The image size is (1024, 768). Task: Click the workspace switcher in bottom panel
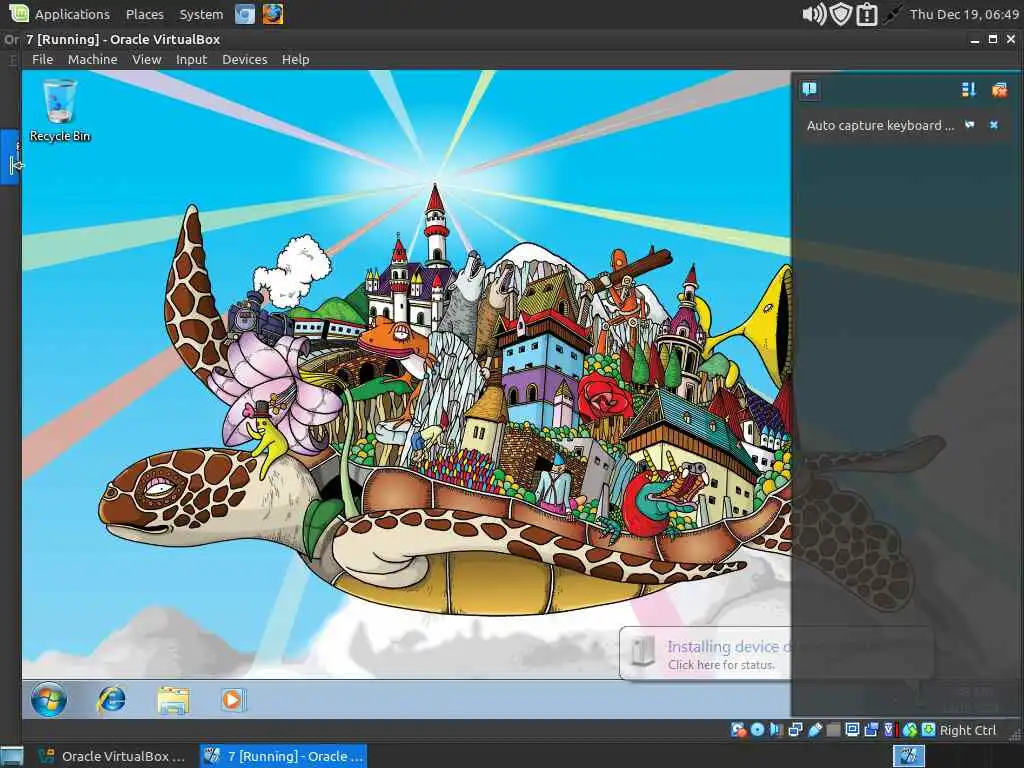coord(908,756)
